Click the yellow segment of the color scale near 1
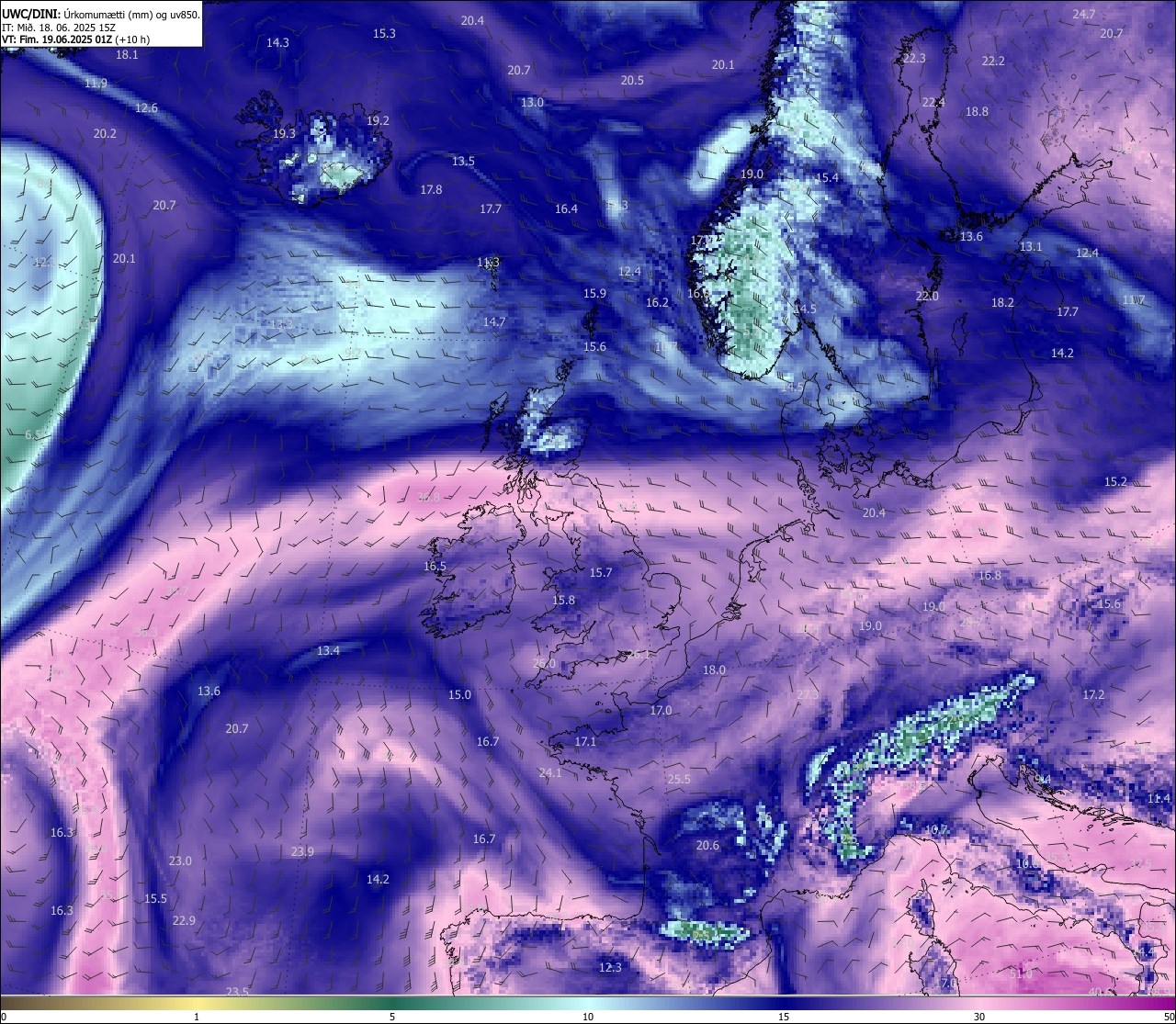Image resolution: width=1176 pixels, height=1024 pixels. (x=196, y=1002)
